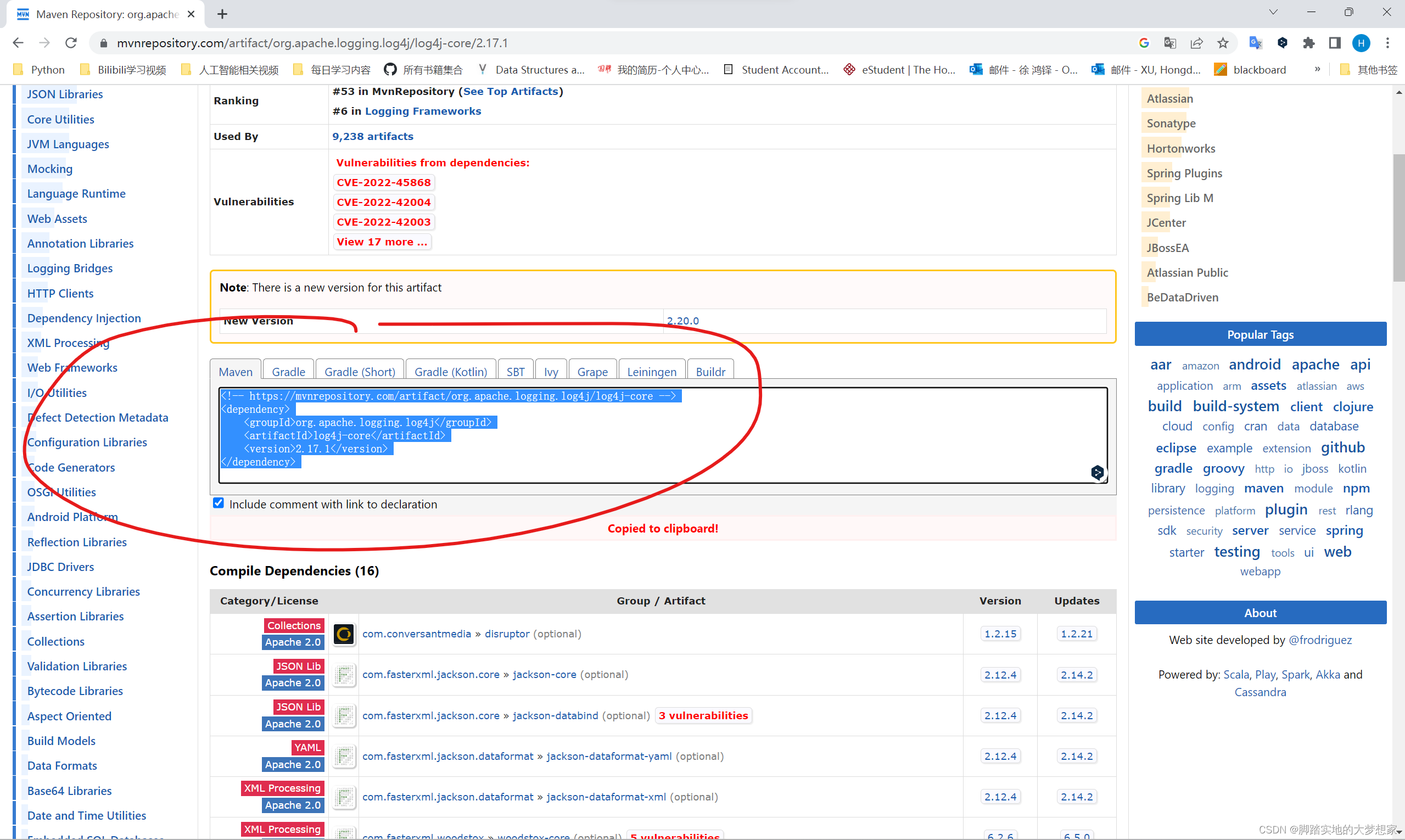This screenshot has width=1405, height=840.
Task: Click the Buildr tab for build config
Action: point(710,371)
